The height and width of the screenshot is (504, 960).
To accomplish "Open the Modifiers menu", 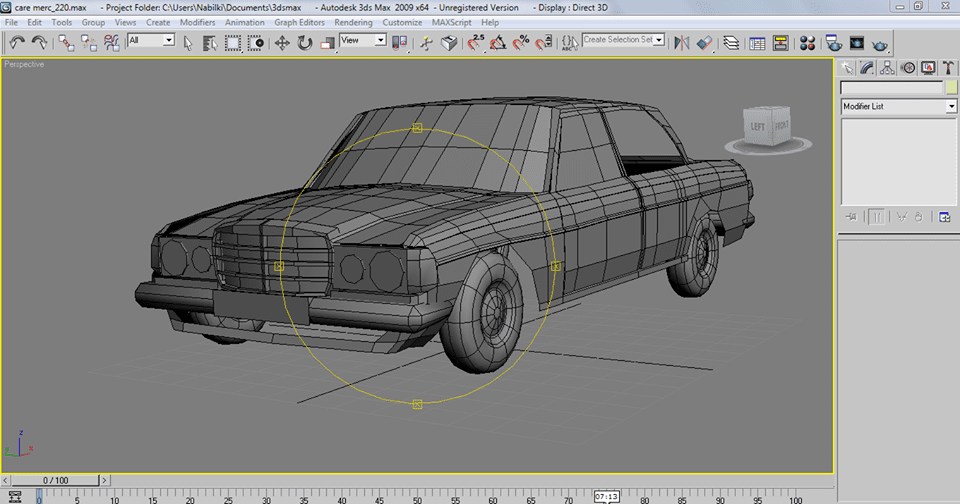I will (197, 22).
